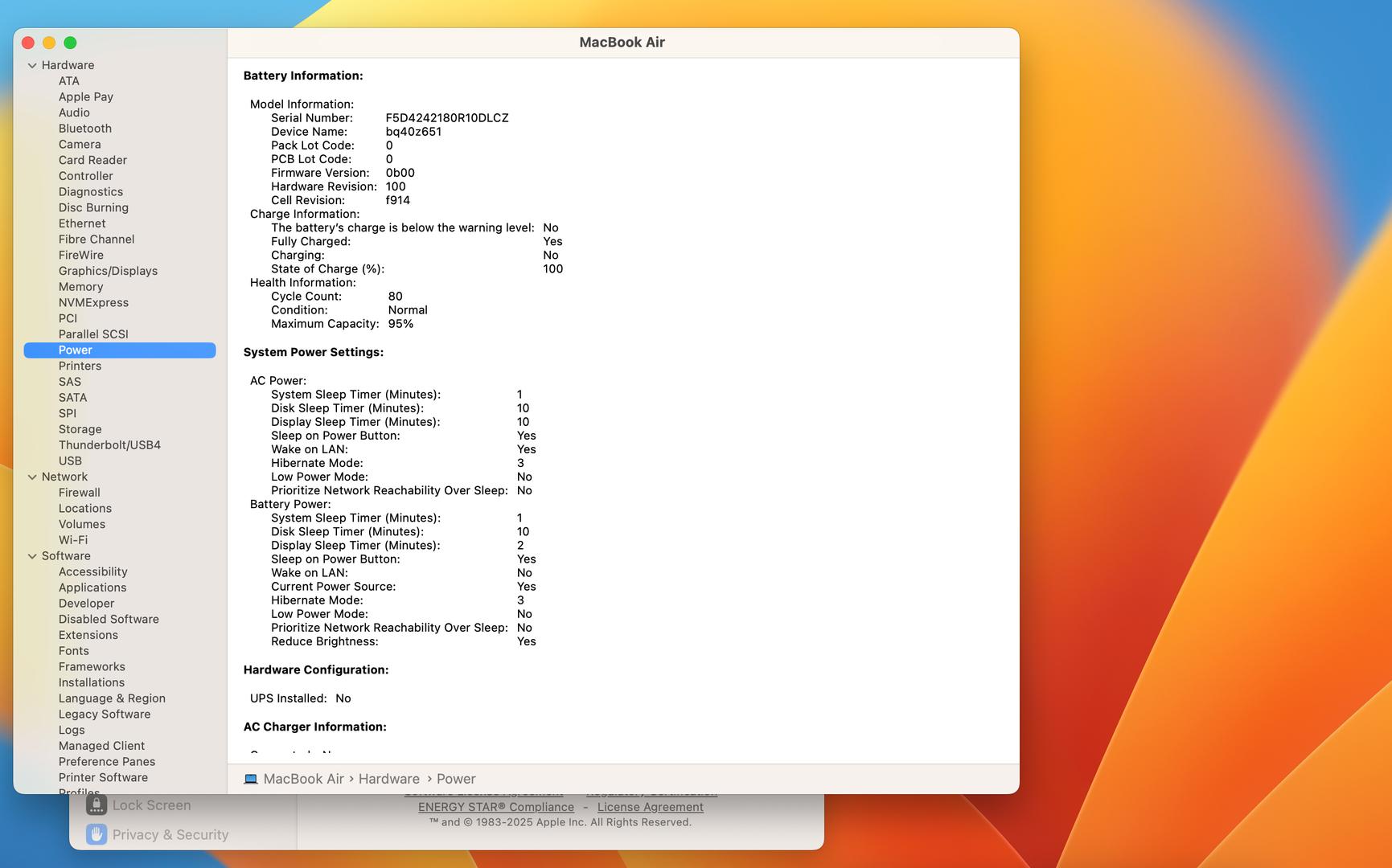1392x868 pixels.
Task: Select Volumes under Network
Action: (82, 524)
